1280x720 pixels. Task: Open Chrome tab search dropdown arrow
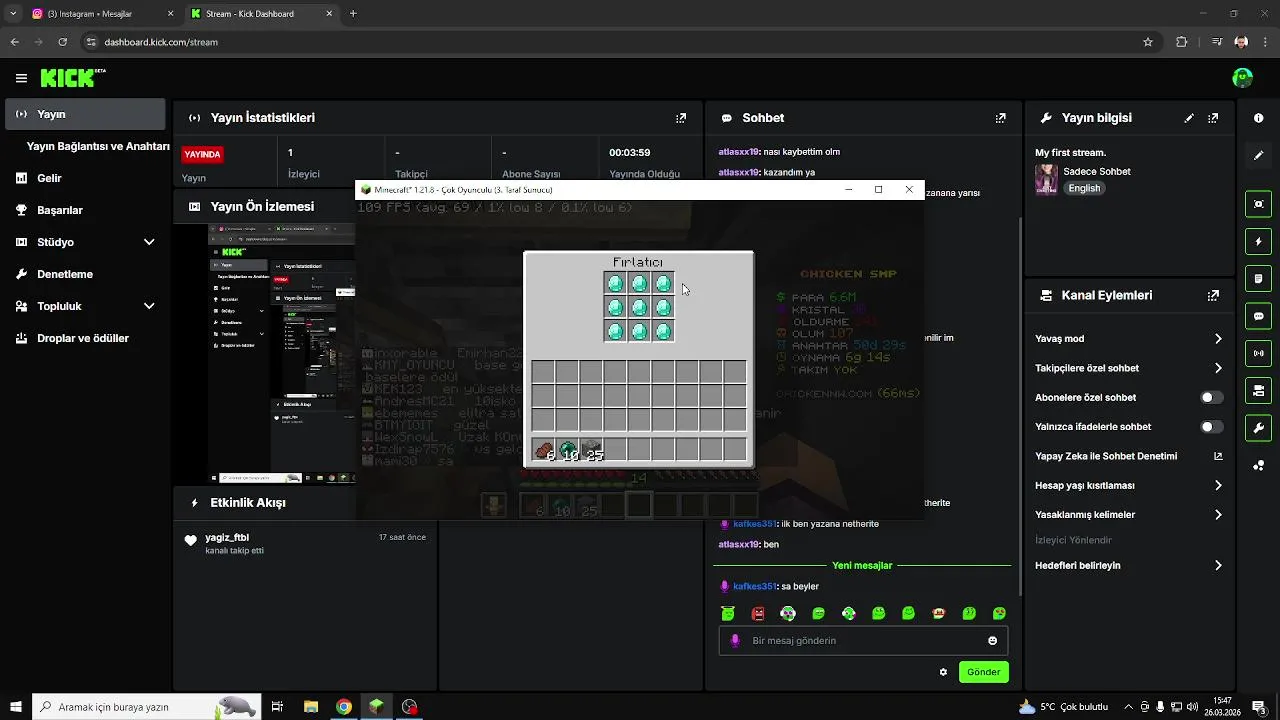coord(13,14)
